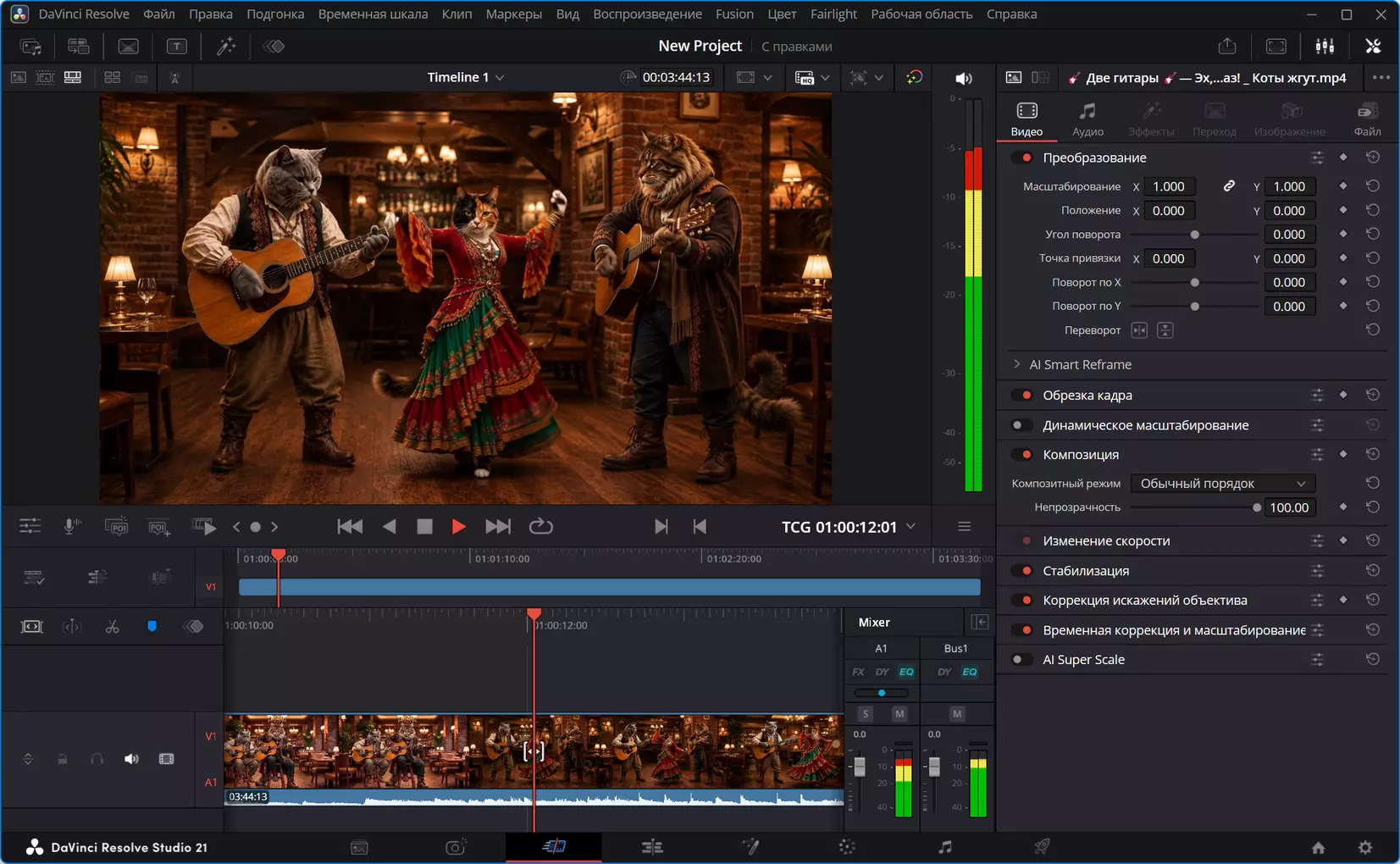Switch to the Аудио inspector tab
Screen dimensions: 1400x864
coord(1087,119)
